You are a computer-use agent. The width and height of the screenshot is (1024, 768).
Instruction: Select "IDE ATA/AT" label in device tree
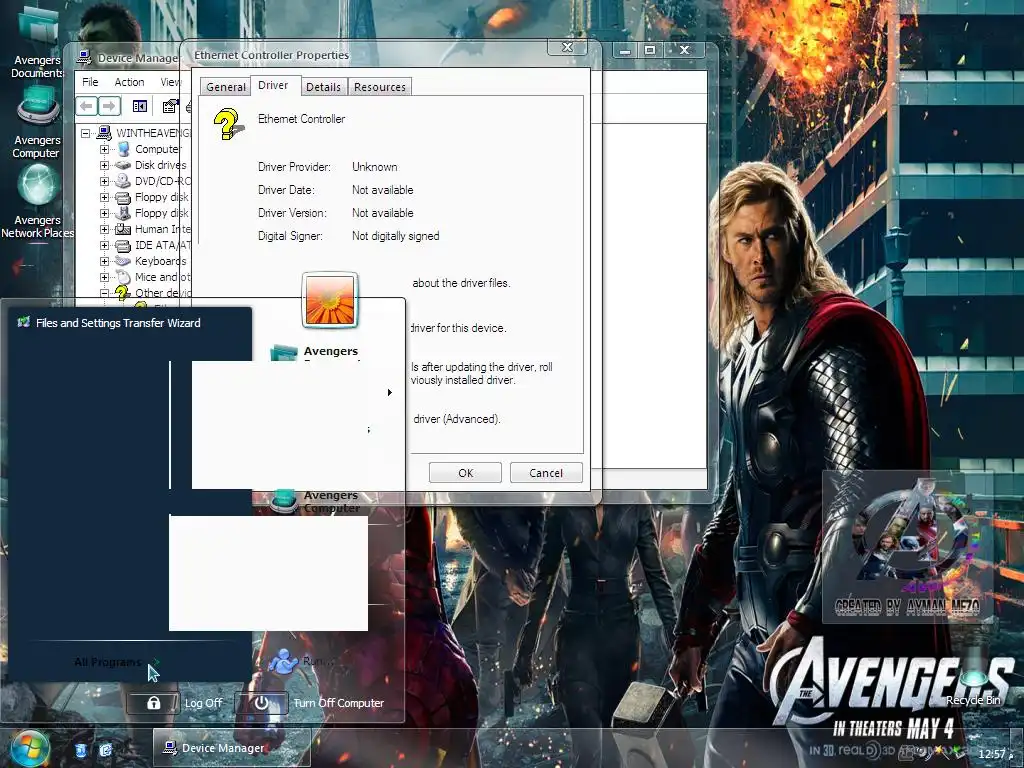pos(163,246)
